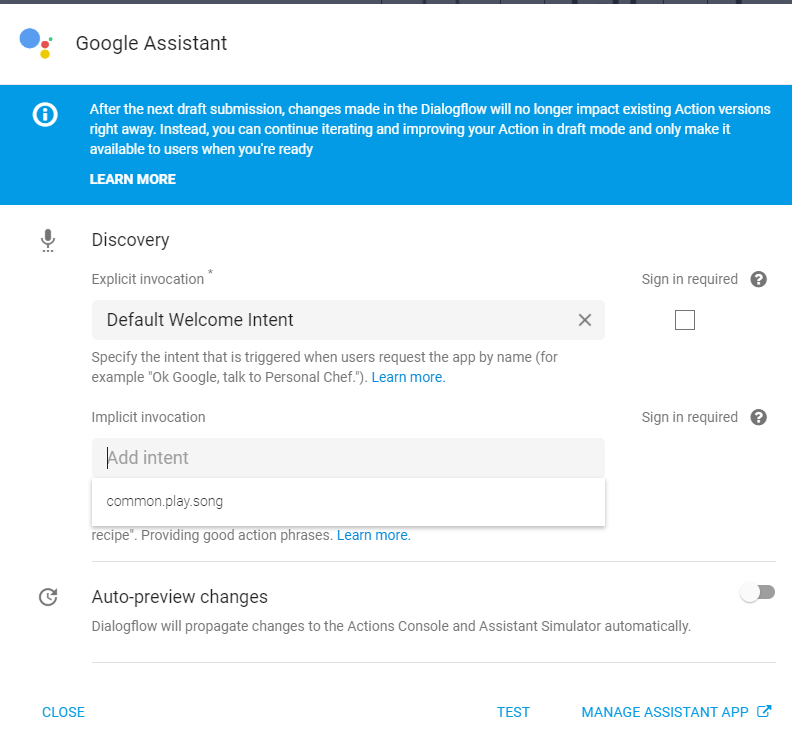Click external link icon beside Manage Assistant App

[765, 712]
